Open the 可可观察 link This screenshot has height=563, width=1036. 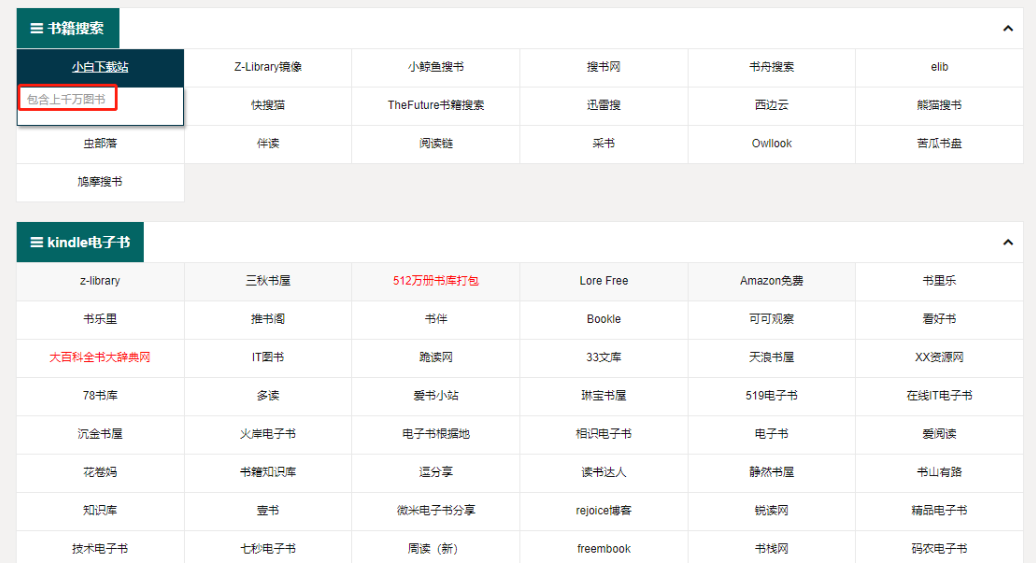(x=772, y=319)
